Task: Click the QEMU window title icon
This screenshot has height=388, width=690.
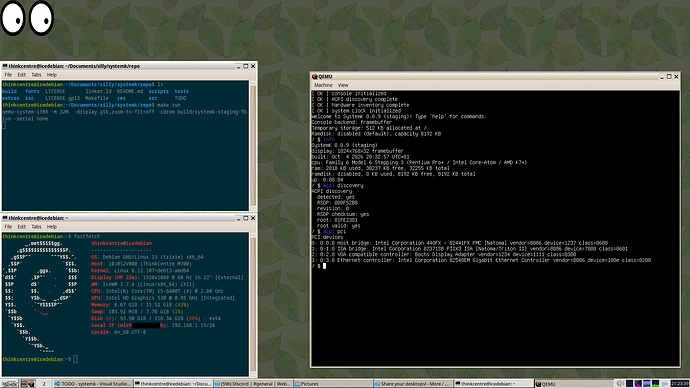Action: click(315, 77)
